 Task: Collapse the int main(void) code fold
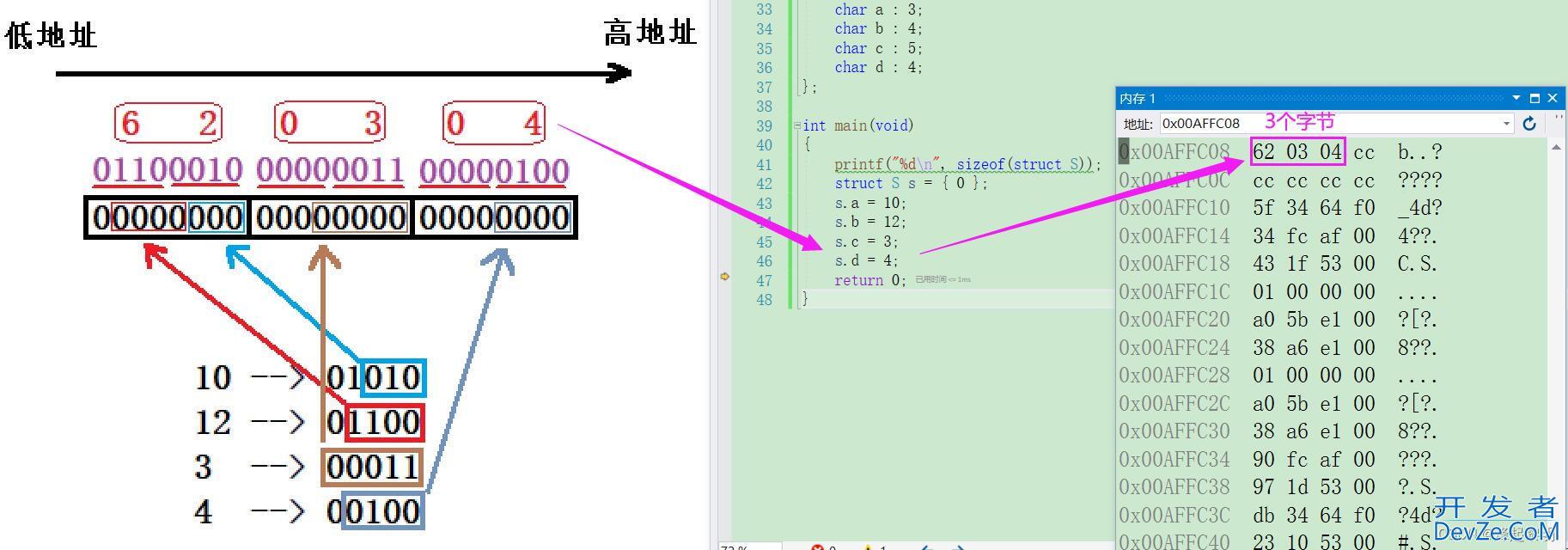[796, 125]
